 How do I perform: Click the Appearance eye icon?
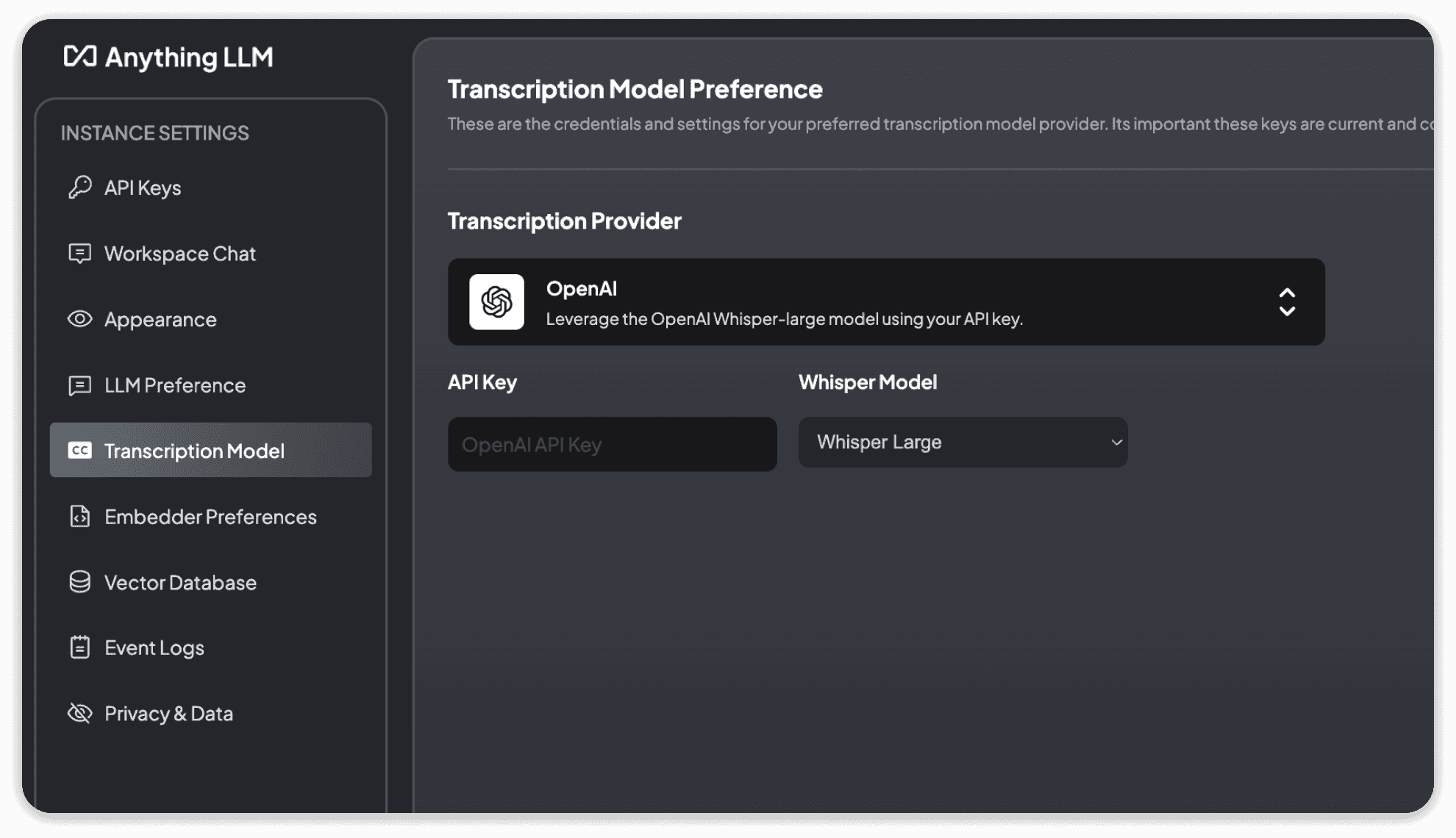coord(80,319)
